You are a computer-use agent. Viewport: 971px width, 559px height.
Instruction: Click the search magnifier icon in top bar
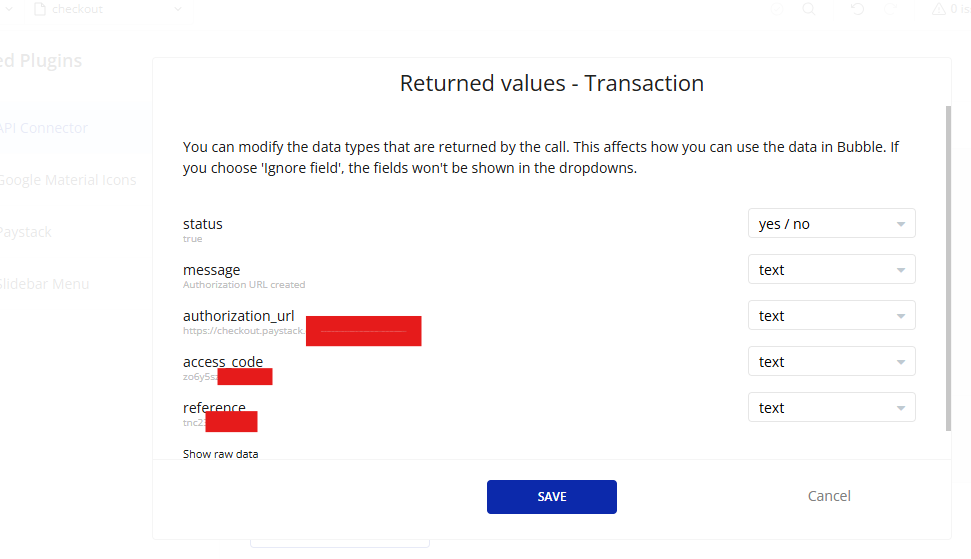point(809,9)
